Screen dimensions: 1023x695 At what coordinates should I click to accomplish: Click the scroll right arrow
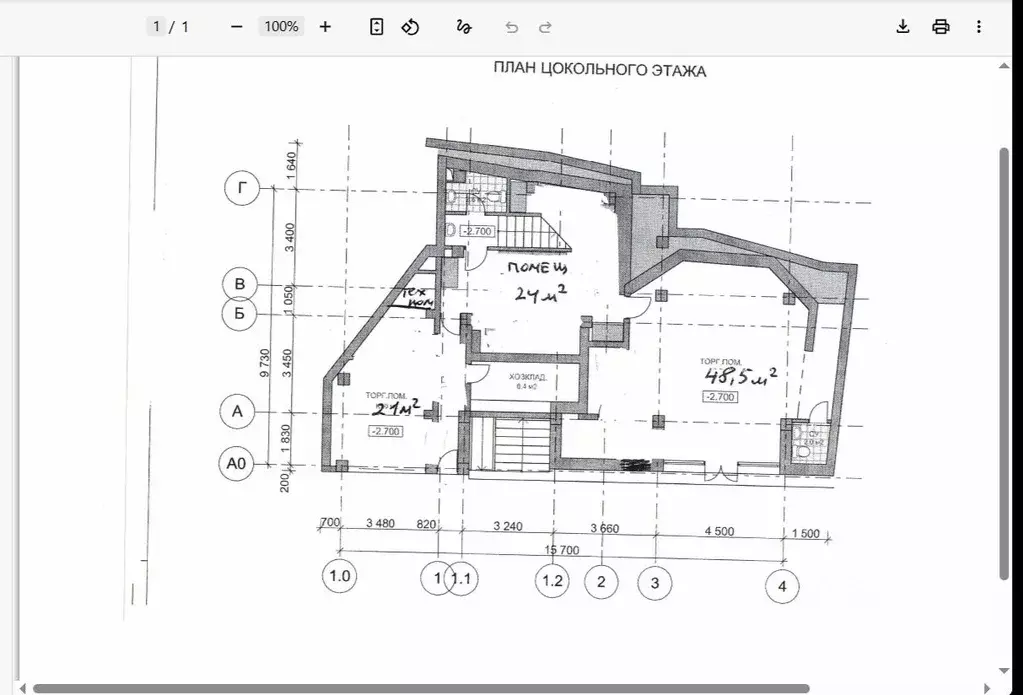tap(987, 688)
